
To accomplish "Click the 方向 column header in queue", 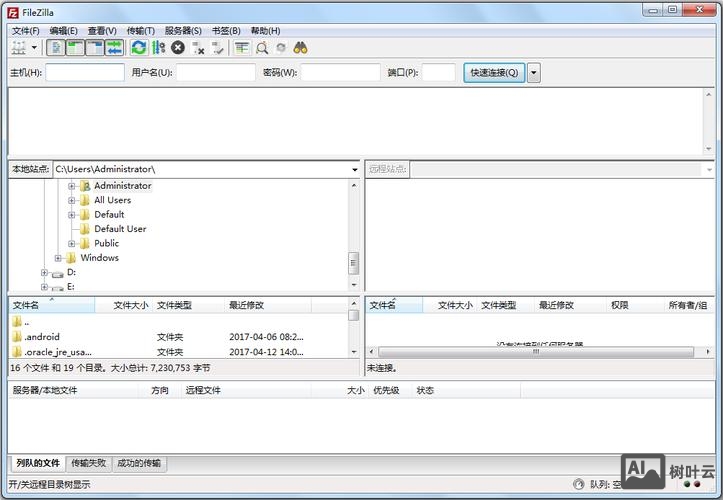I will tap(160, 391).
